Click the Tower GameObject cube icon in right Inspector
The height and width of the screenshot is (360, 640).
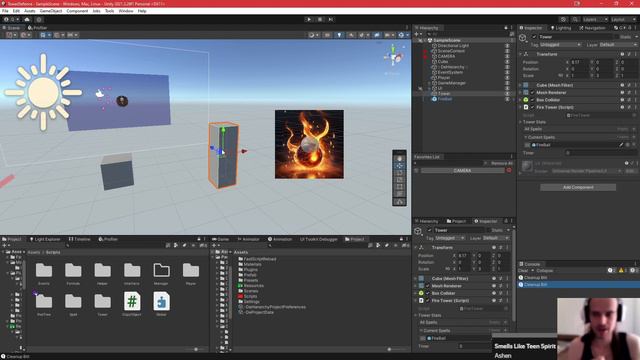522,38
